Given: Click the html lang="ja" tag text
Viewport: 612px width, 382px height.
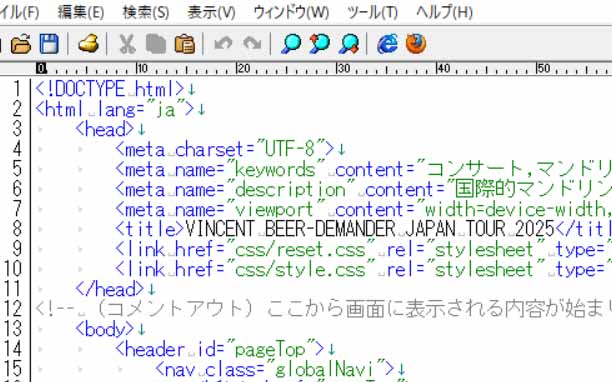Looking at the screenshot, I should click(x=114, y=109).
